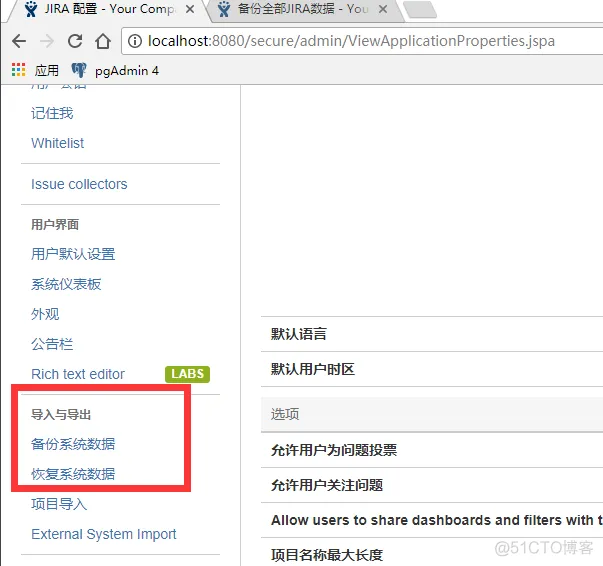603x566 pixels.
Task: Go to Issue collectors page
Action: coord(79,184)
